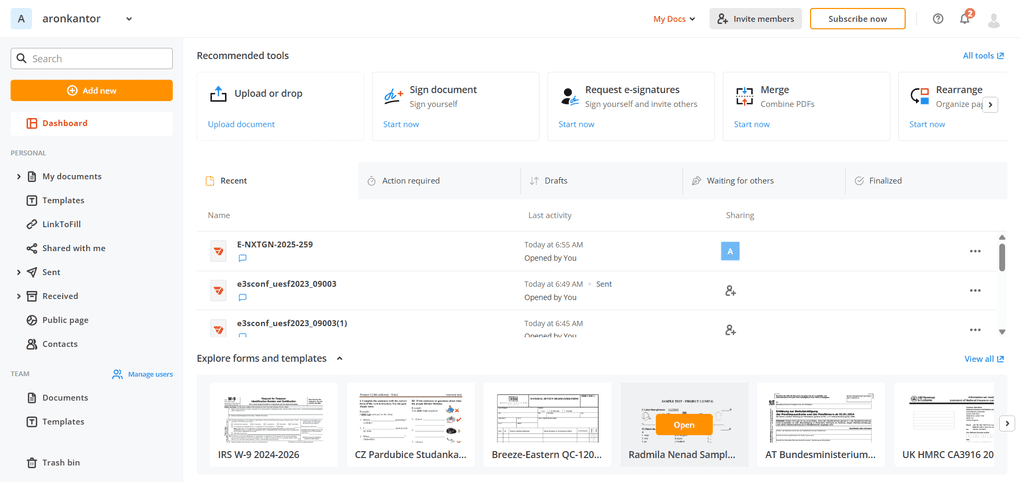Collapse Explore forms and templates section
This screenshot has height=482, width=1020.
(340, 358)
